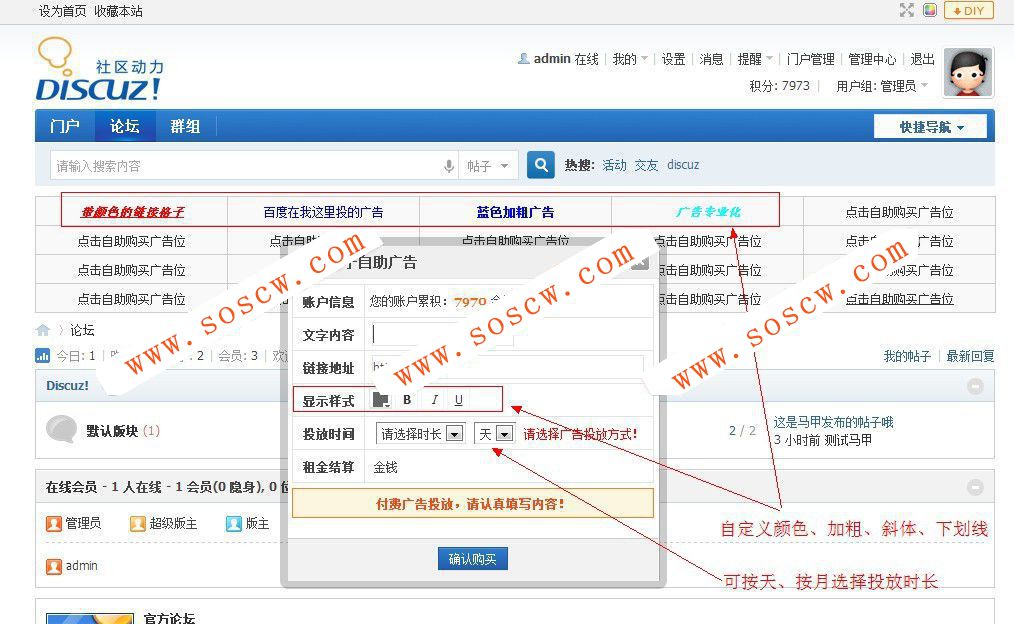
Task: Switch to the 门户 nav tab
Action: 65,126
